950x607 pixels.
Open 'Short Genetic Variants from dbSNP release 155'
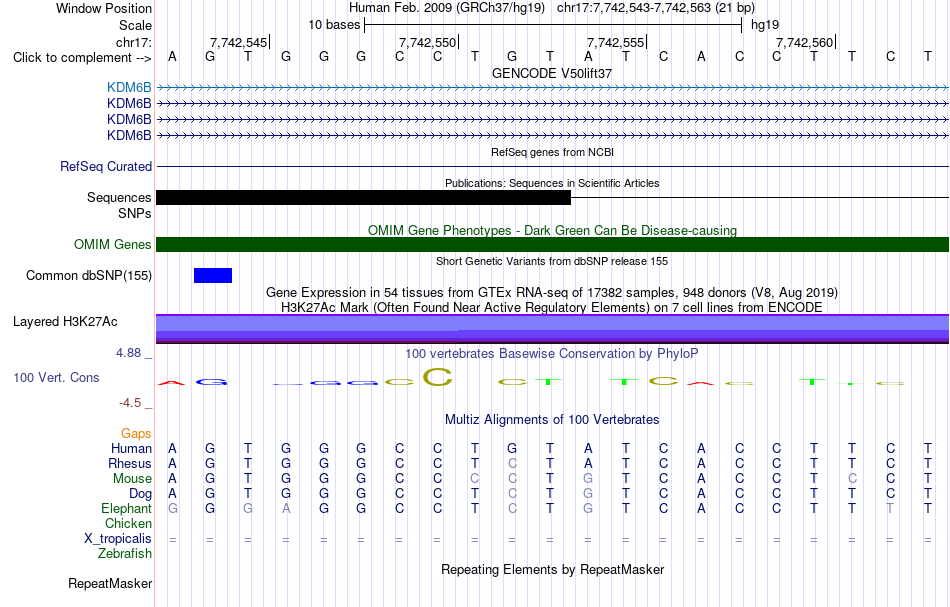(552, 261)
